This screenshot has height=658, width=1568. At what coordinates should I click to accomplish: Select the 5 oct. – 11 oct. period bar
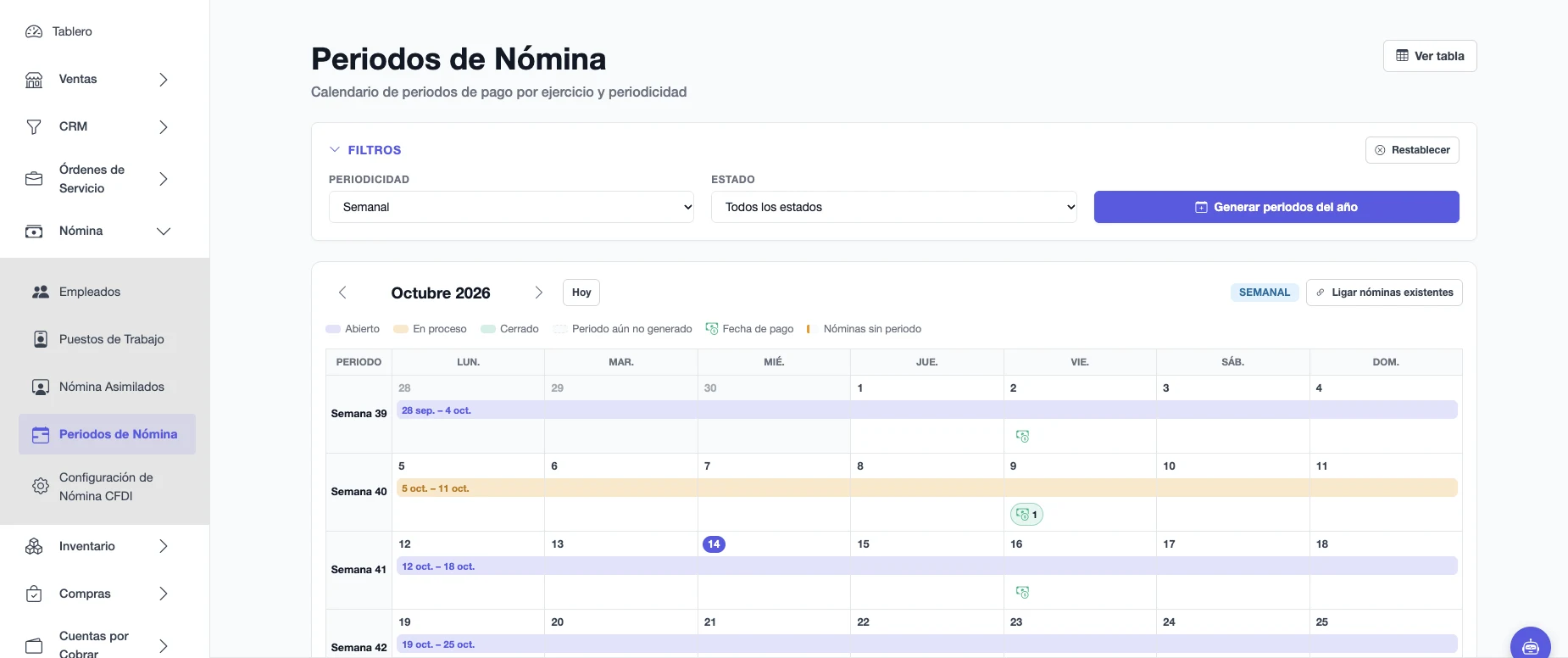point(927,488)
